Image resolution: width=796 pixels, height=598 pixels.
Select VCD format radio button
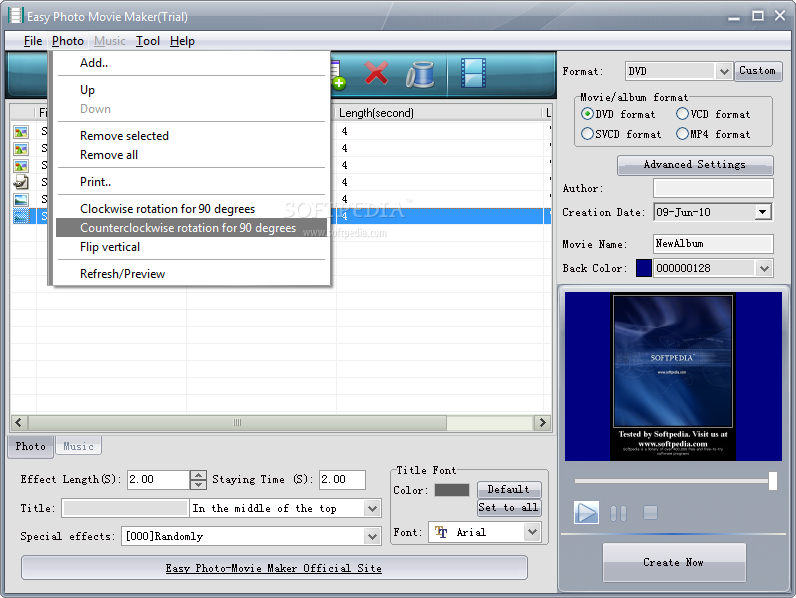(x=682, y=114)
